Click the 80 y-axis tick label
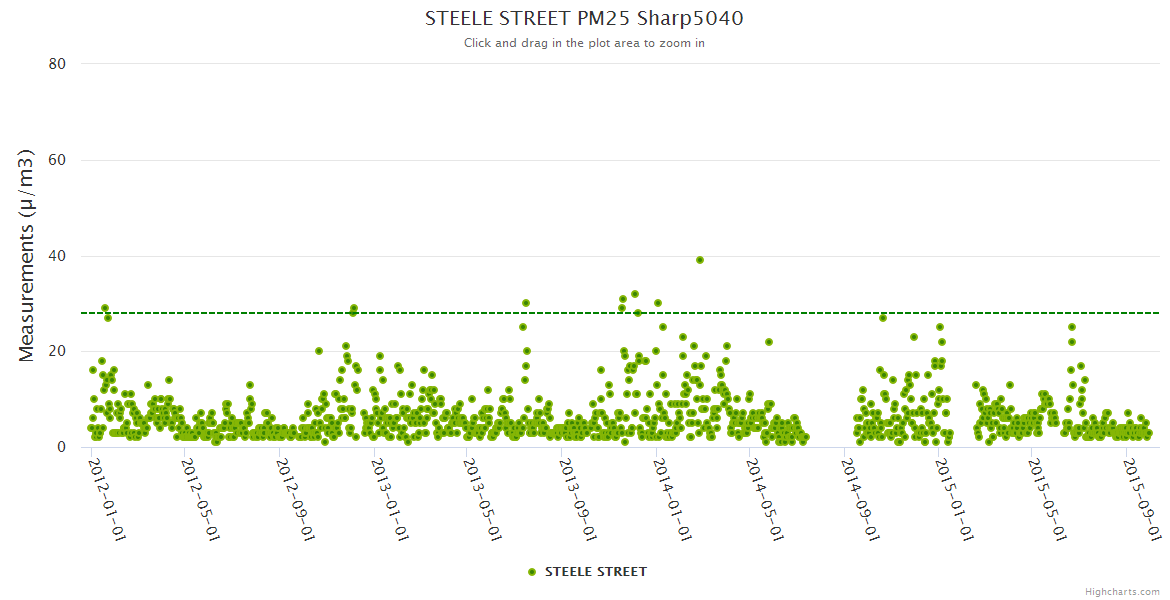 (57, 64)
